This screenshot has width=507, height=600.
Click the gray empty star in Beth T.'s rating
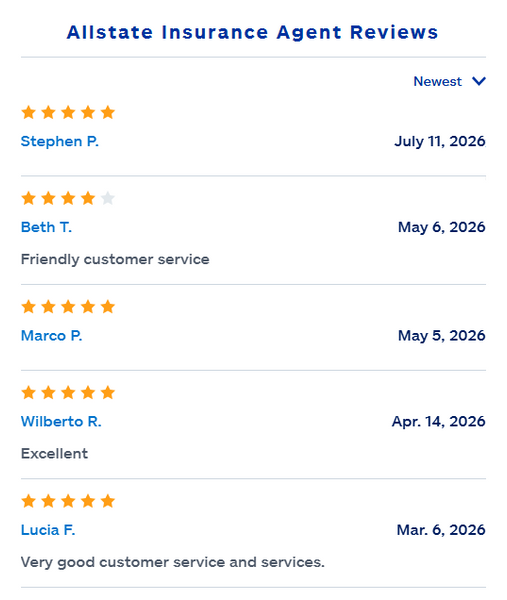pyautogui.click(x=108, y=198)
